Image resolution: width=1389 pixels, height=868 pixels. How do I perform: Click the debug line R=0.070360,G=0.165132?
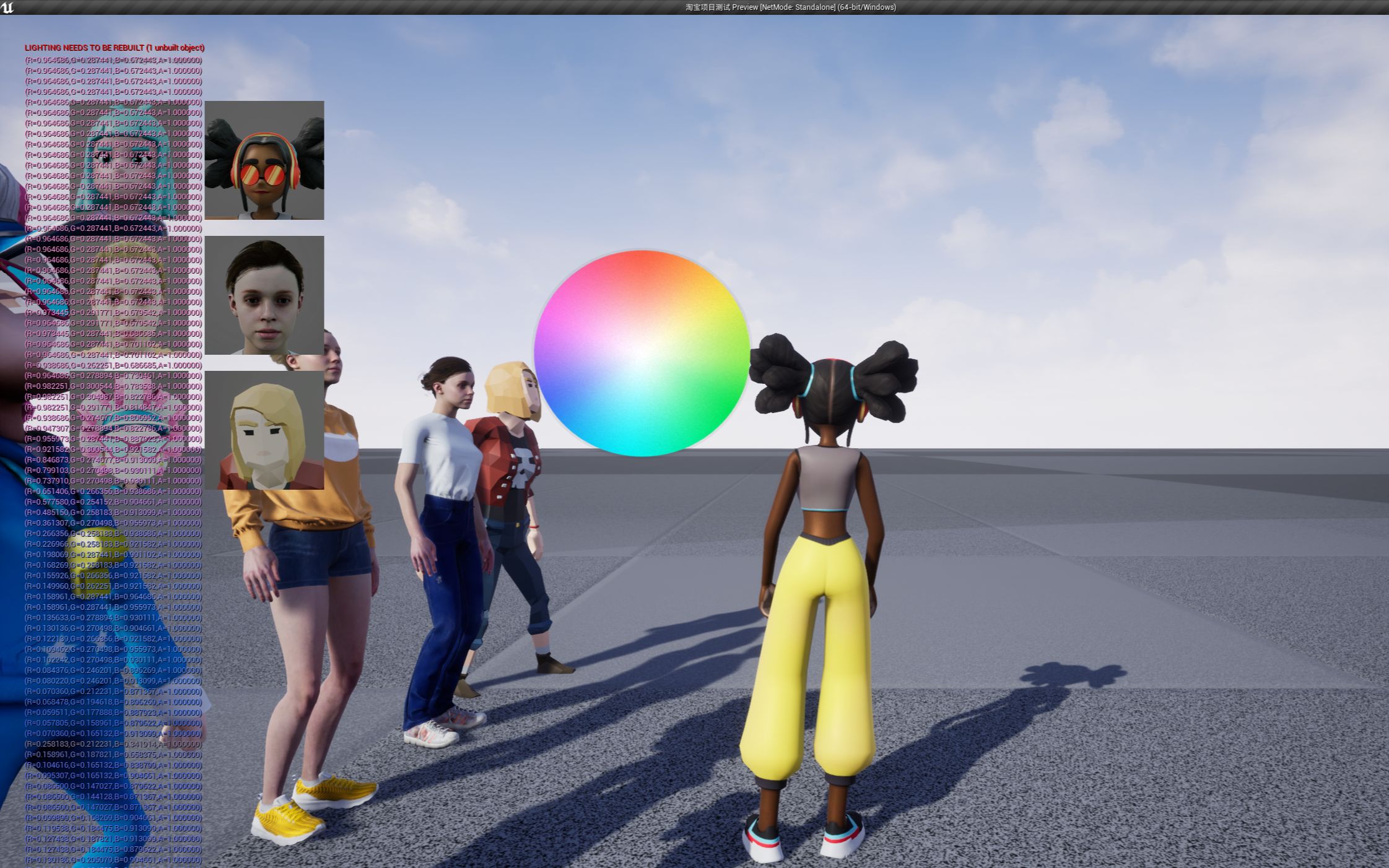point(113,734)
